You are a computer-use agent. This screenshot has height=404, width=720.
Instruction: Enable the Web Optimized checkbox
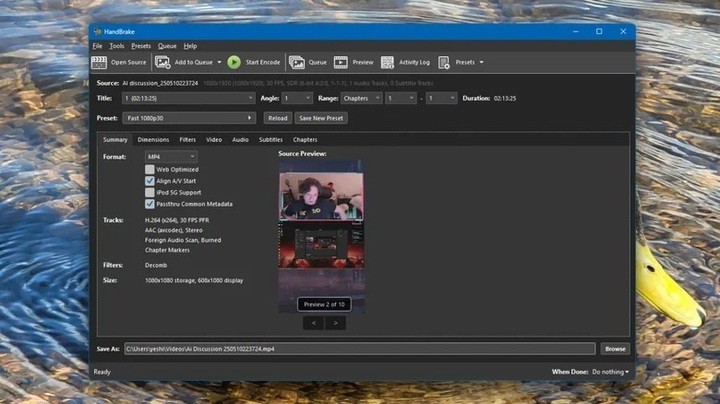(150, 169)
